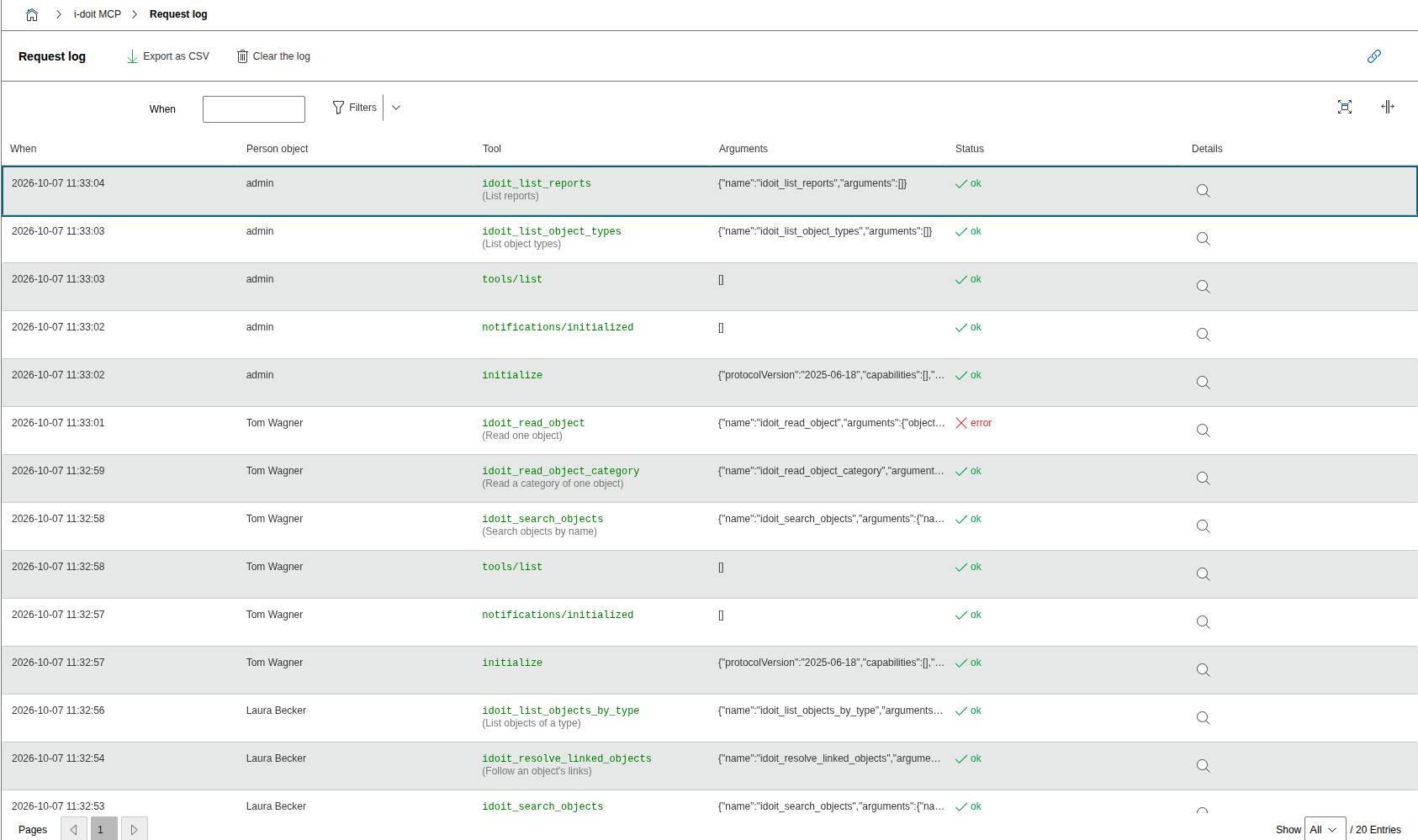Open details for admin notifications/initialized row
The height and width of the screenshot is (840, 1418).
coord(1204,335)
